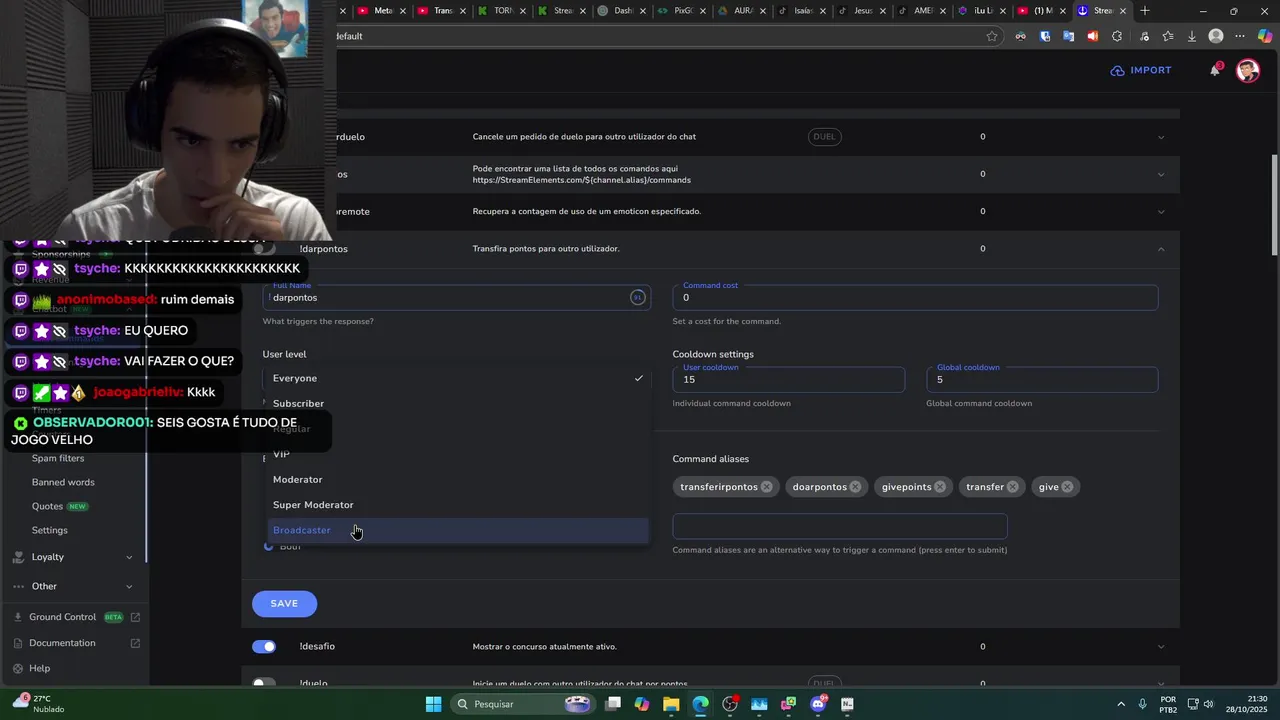Close the active StreamElements tab

pos(1123,11)
